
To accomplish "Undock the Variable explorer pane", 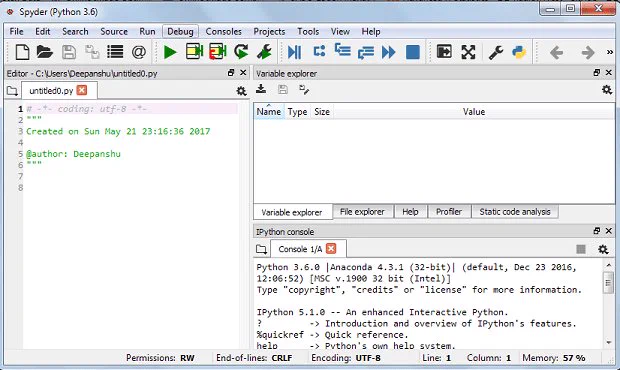I will [597, 73].
